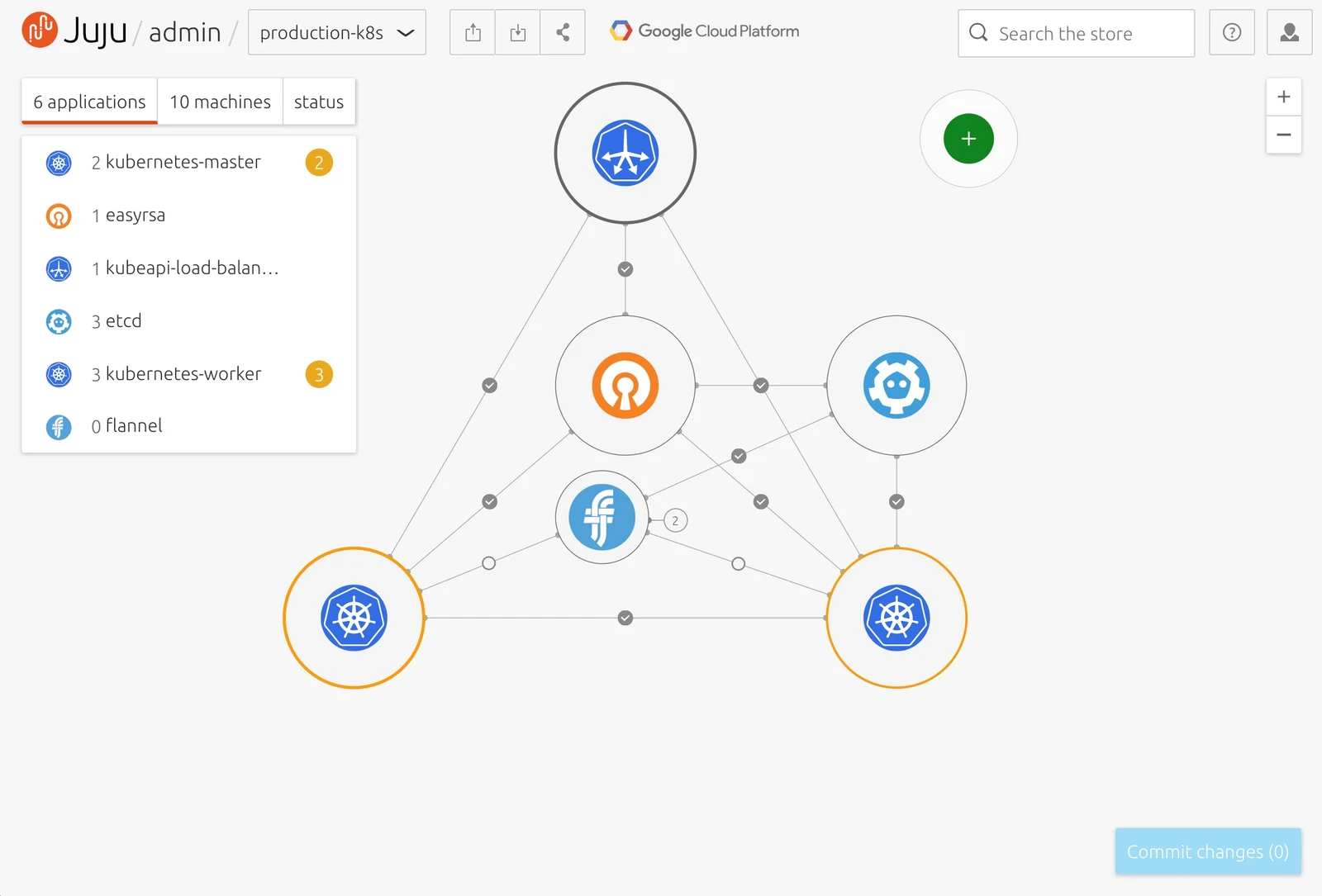
Task: Click the green add application button
Action: click(968, 139)
